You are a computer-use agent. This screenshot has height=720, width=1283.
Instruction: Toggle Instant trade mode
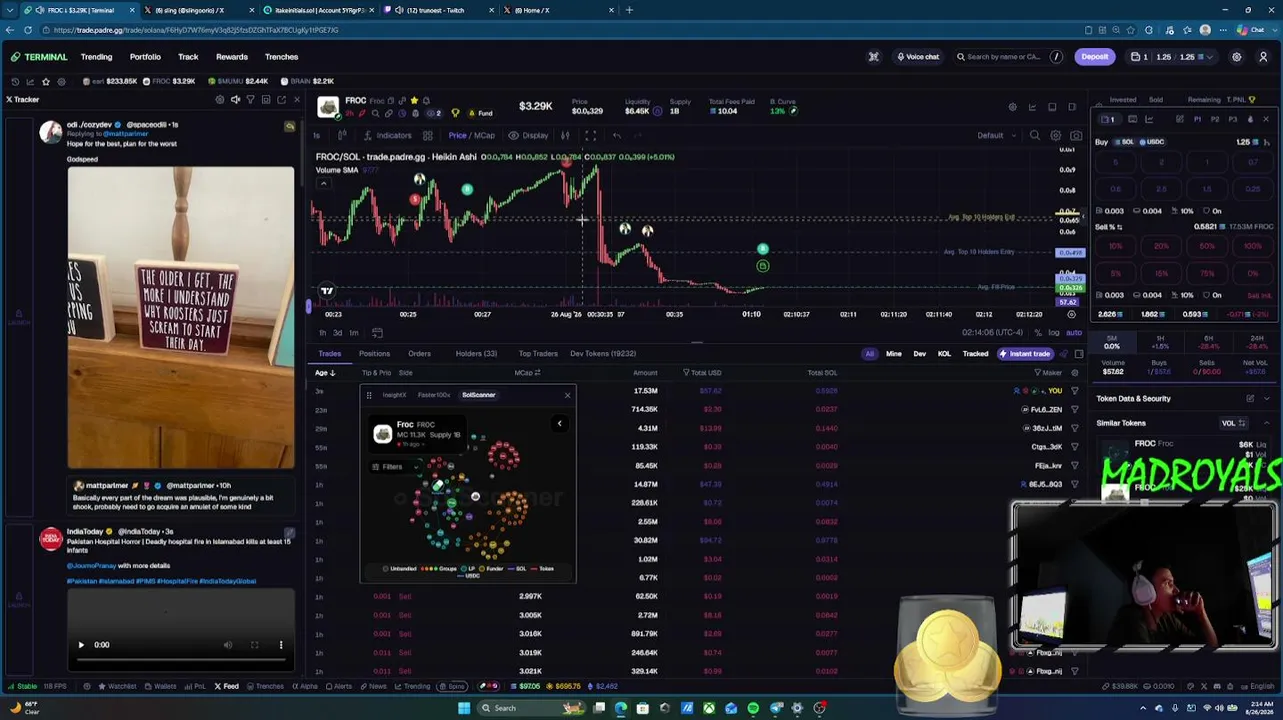(x=1024, y=354)
